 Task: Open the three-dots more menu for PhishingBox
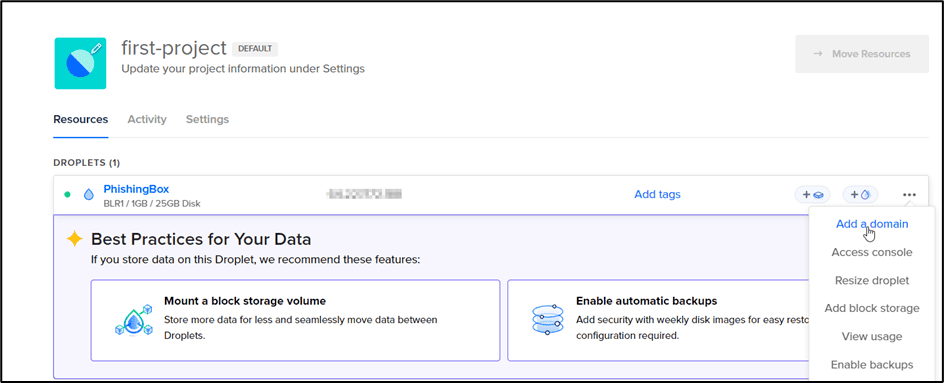point(909,195)
